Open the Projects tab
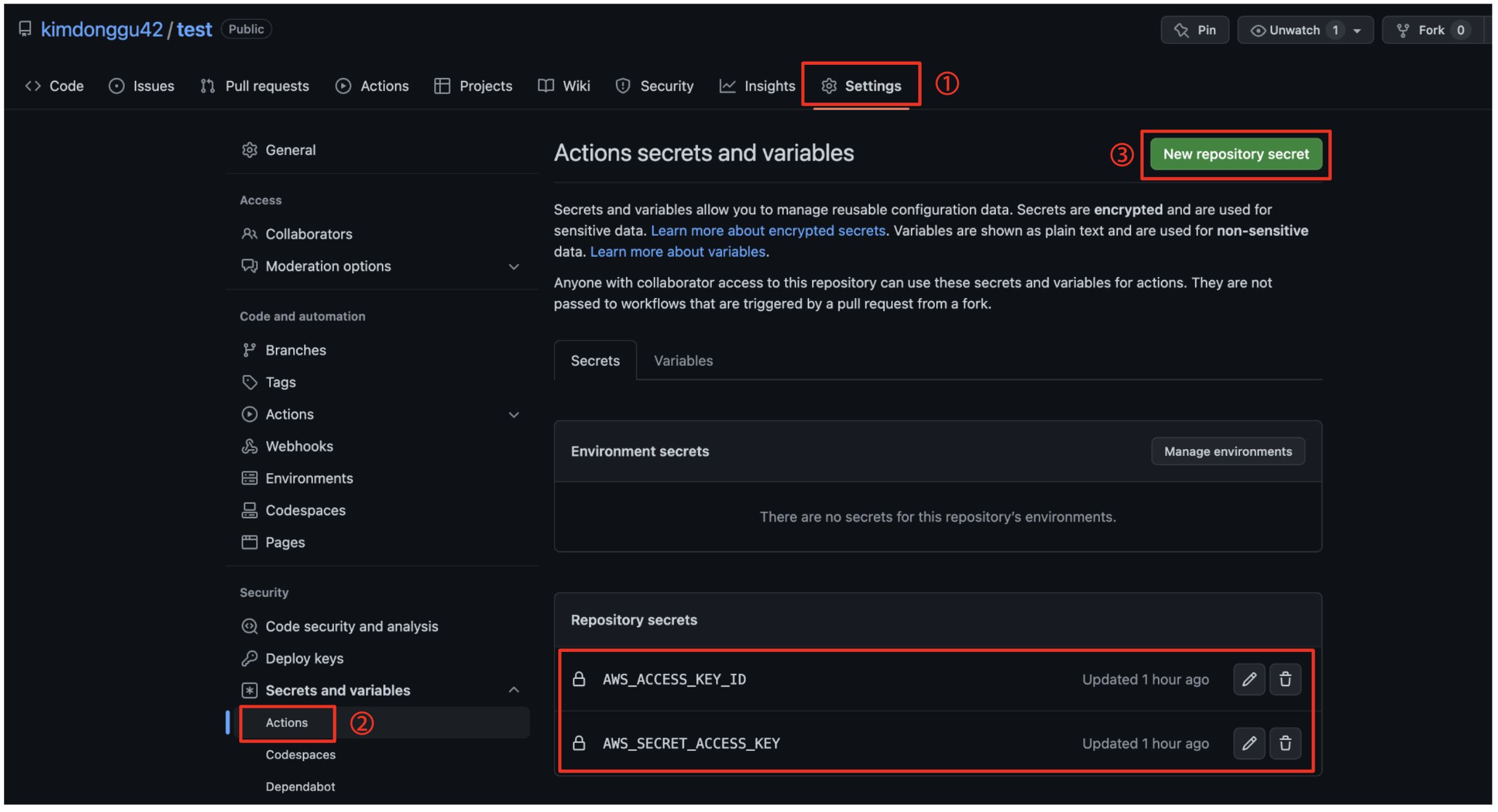 coord(474,86)
